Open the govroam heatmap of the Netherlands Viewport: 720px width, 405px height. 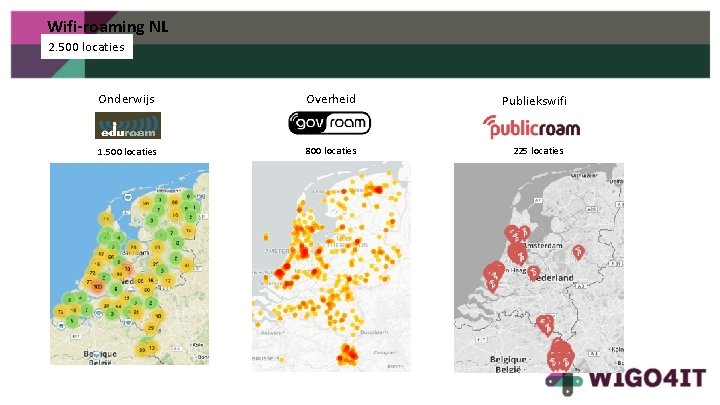point(331,266)
